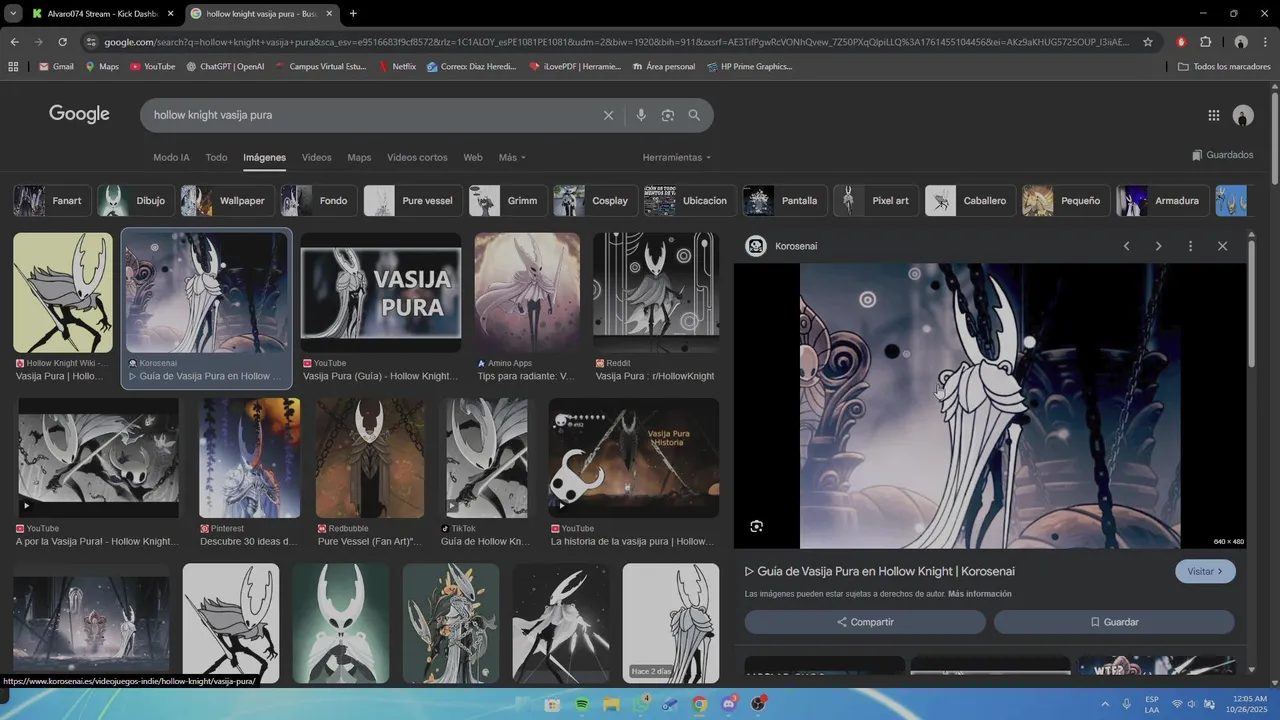Start a voice search with the microphone icon

(641, 115)
